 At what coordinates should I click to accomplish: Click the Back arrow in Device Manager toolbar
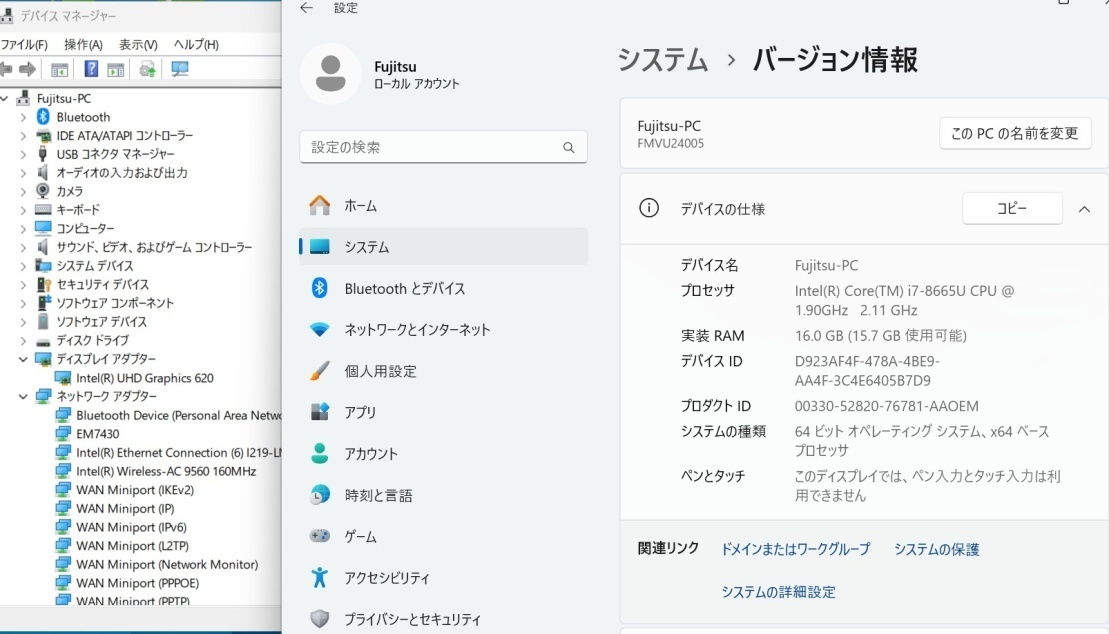[x=6, y=69]
